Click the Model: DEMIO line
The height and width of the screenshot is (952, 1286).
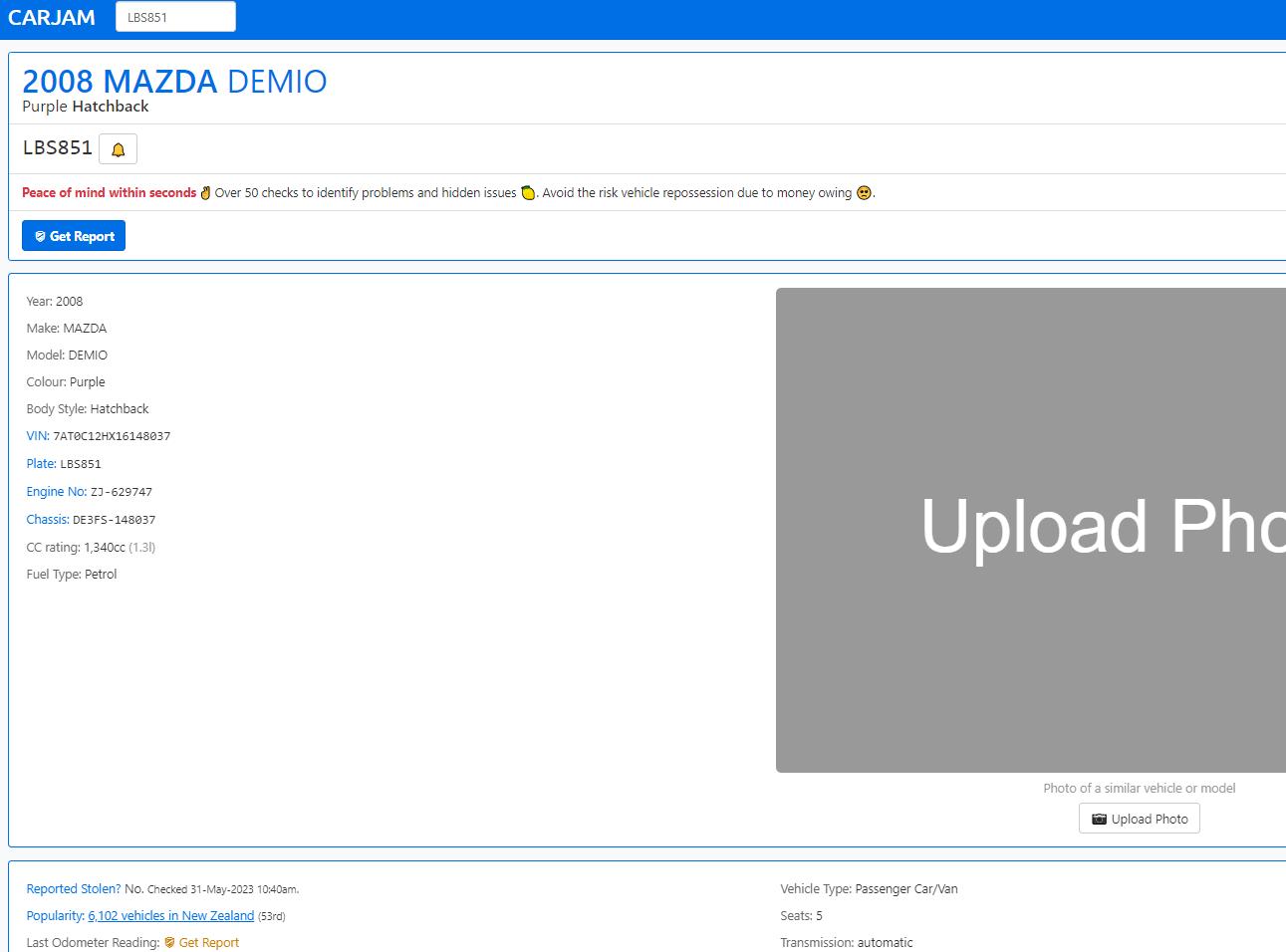coord(67,356)
